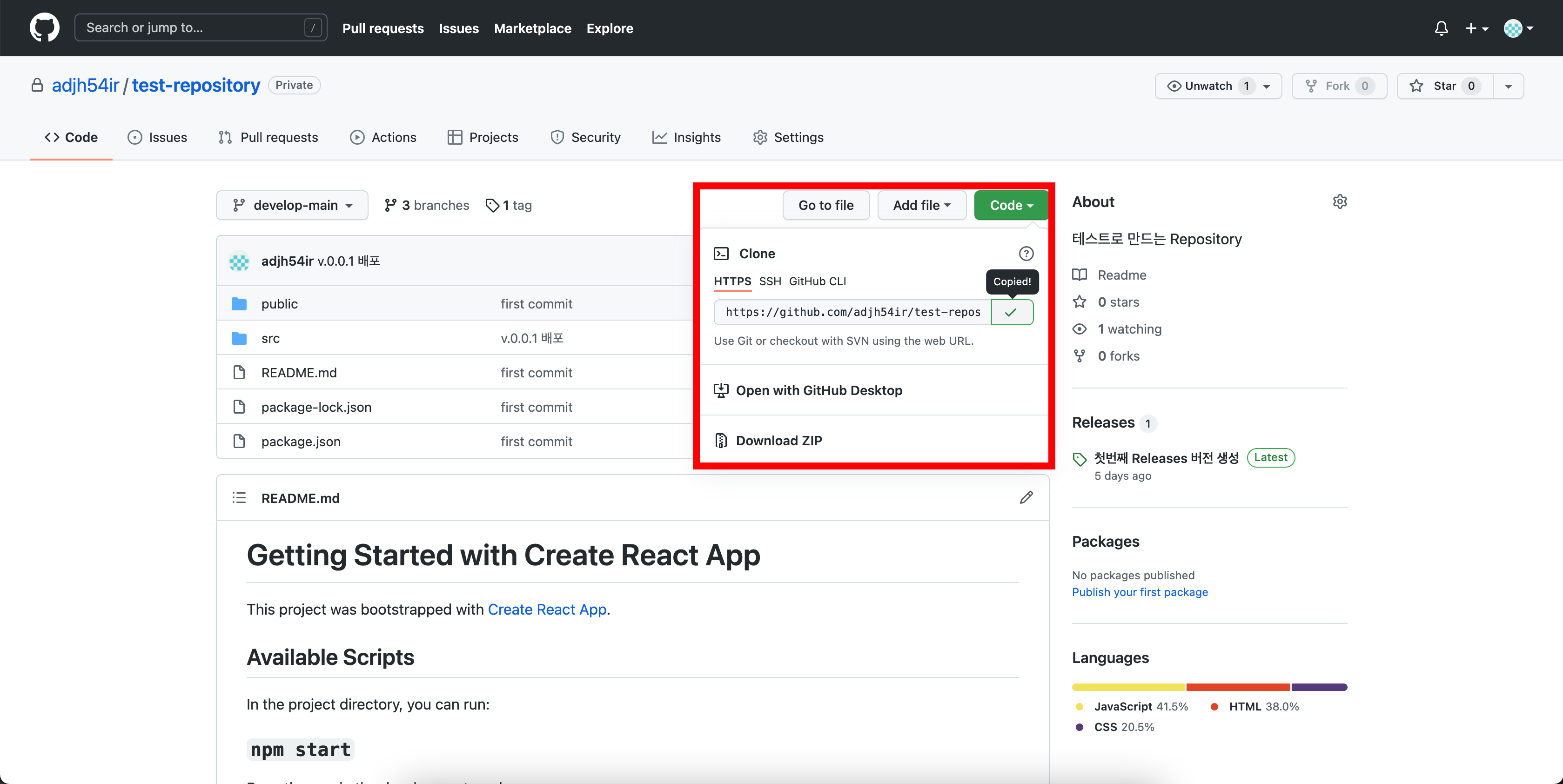Open the test-repository link

[x=196, y=85]
